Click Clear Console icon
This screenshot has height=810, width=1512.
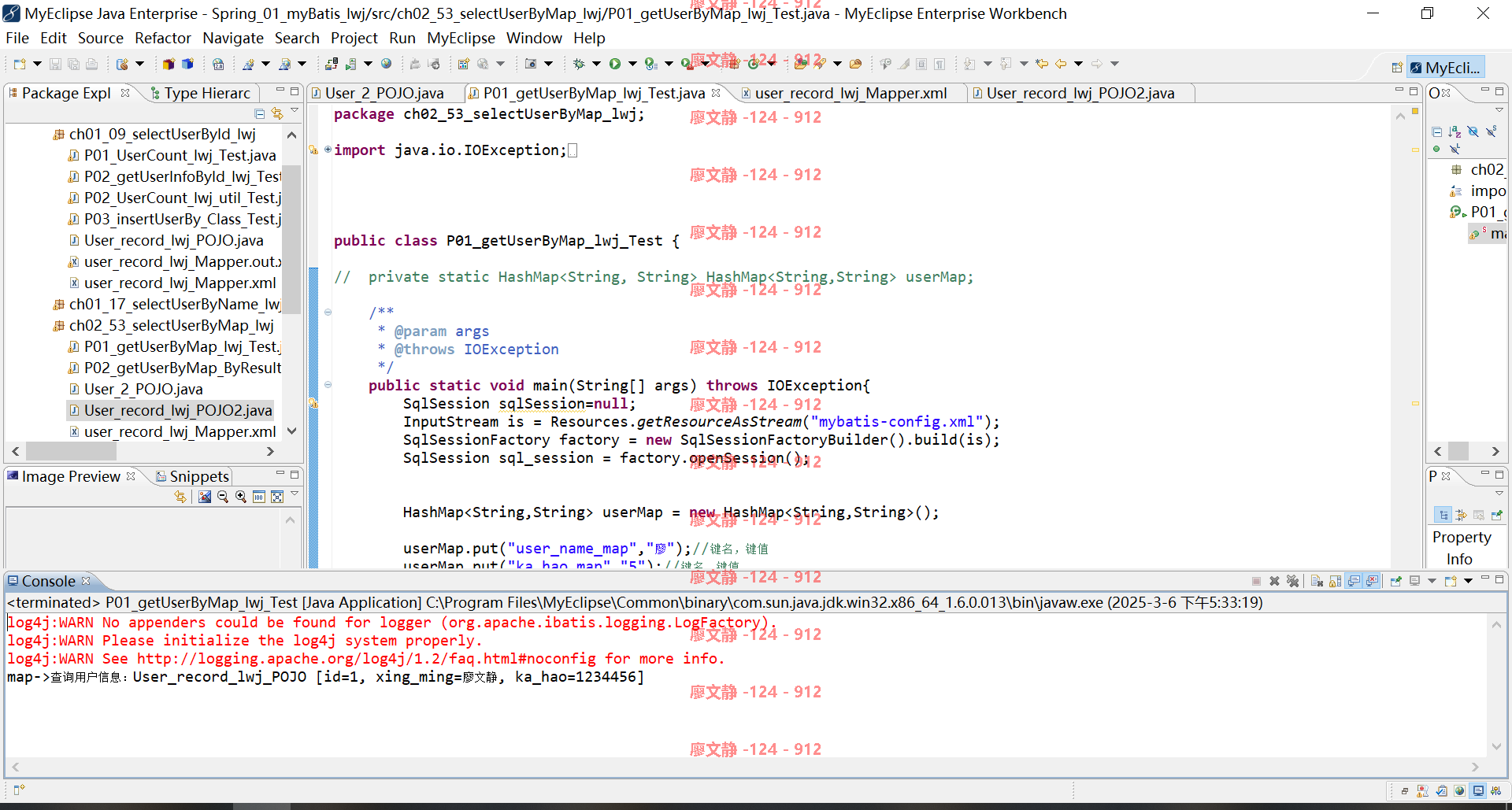pos(1317,581)
